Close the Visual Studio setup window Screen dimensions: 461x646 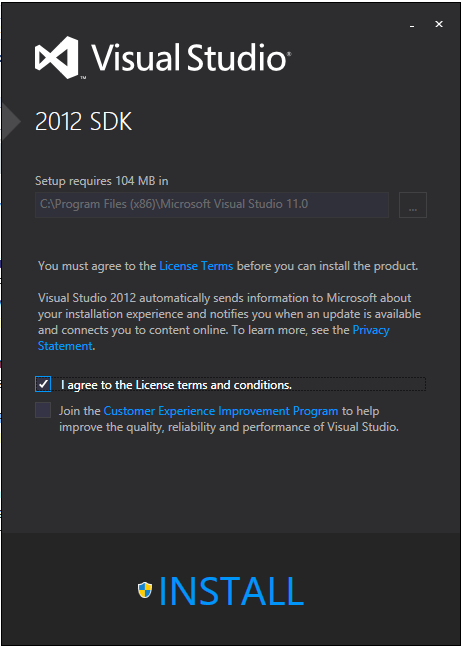pyautogui.click(x=439, y=24)
